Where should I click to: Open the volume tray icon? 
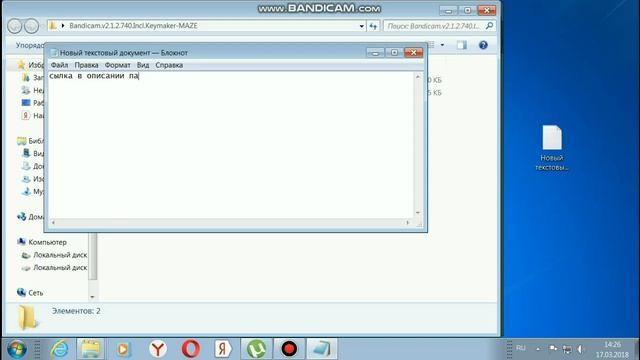pyautogui.click(x=580, y=349)
